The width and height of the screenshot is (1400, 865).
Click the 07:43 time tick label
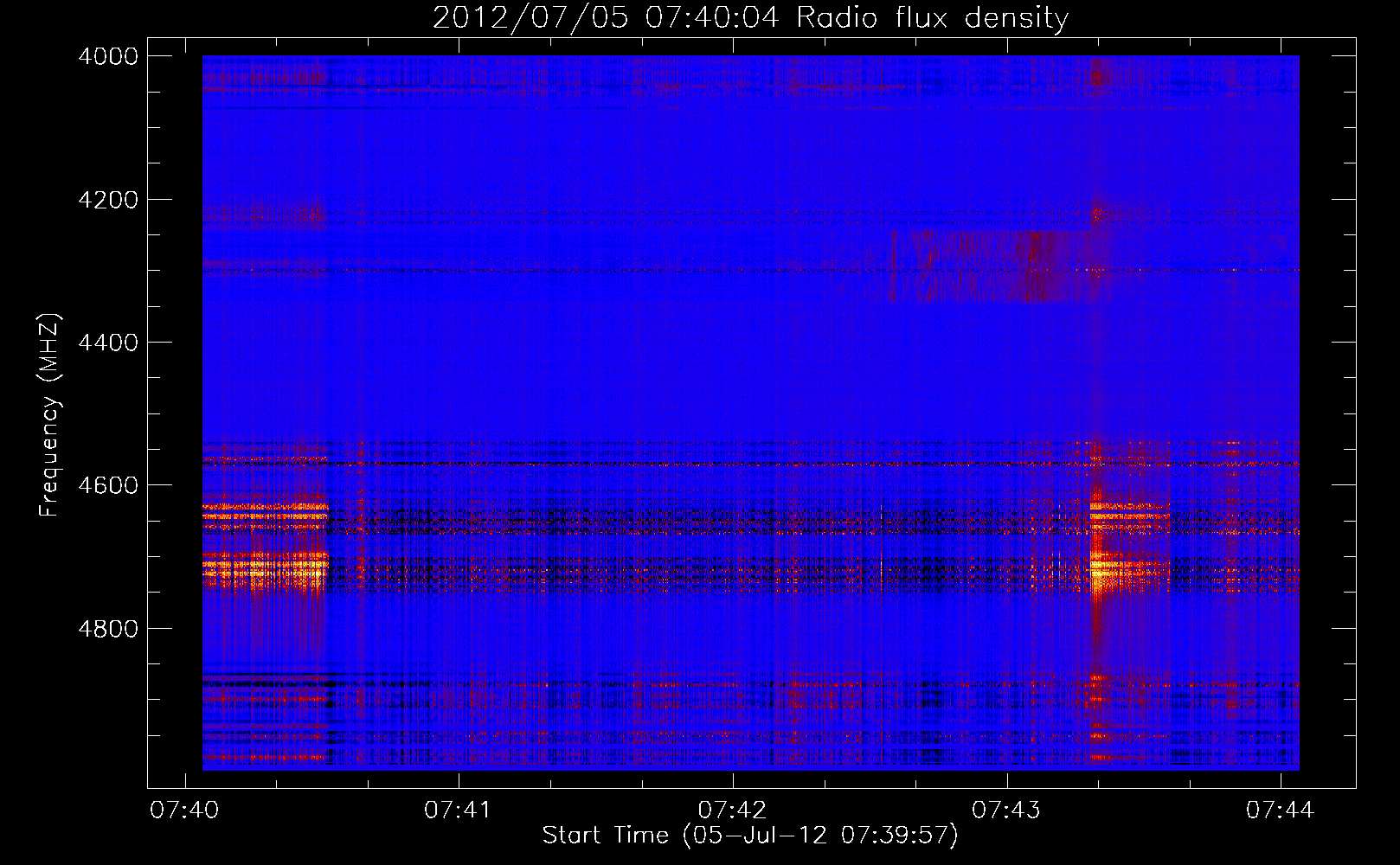pos(1006,811)
